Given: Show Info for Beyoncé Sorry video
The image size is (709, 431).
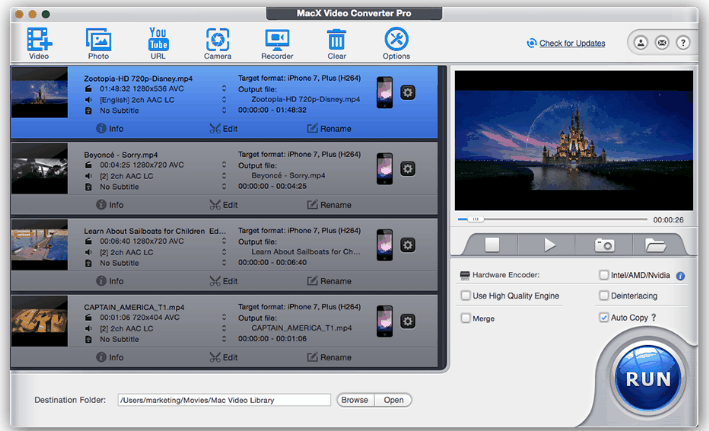Looking at the screenshot, I should tap(110, 205).
